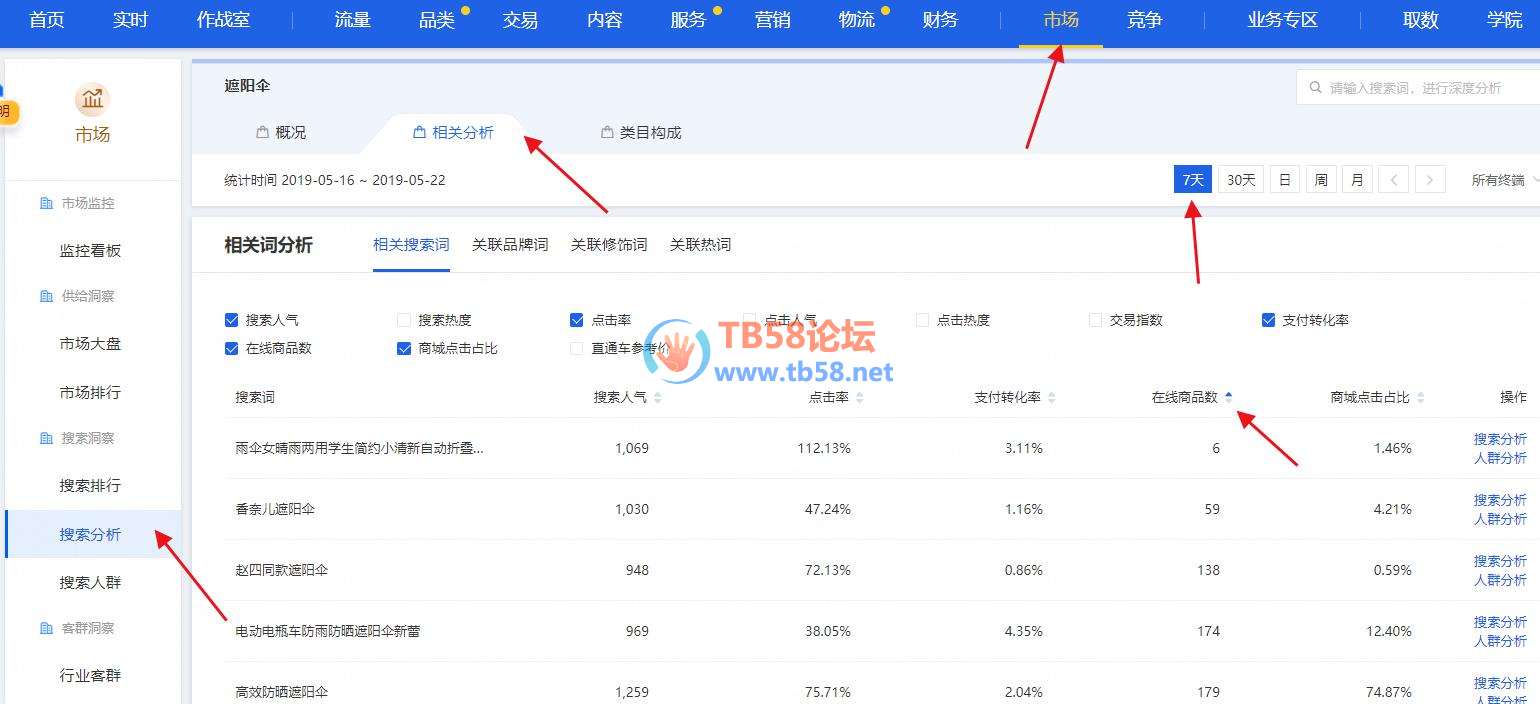Click the search magnifier icon

click(1314, 88)
